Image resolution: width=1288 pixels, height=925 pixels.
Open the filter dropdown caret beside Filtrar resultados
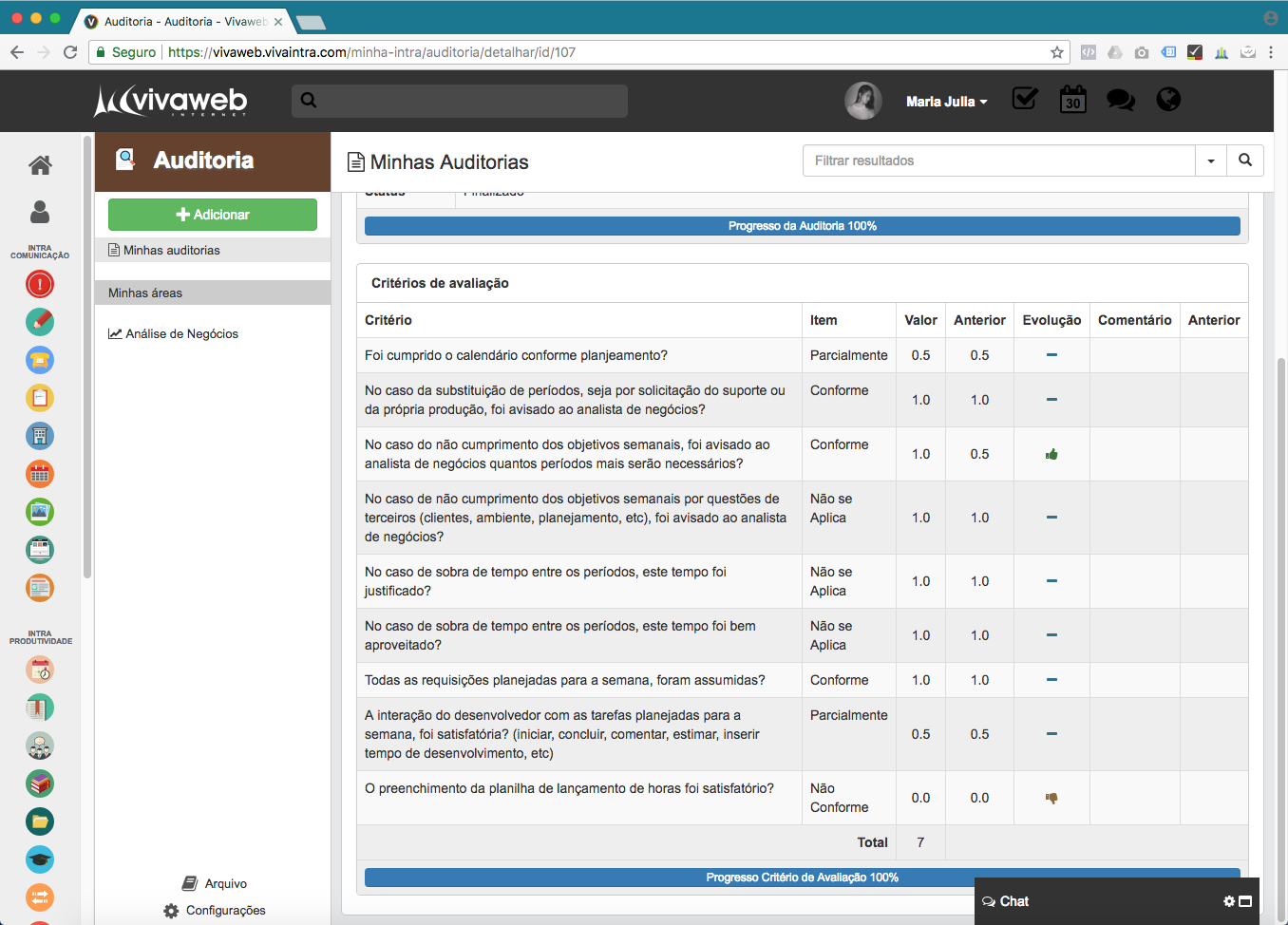(1210, 161)
